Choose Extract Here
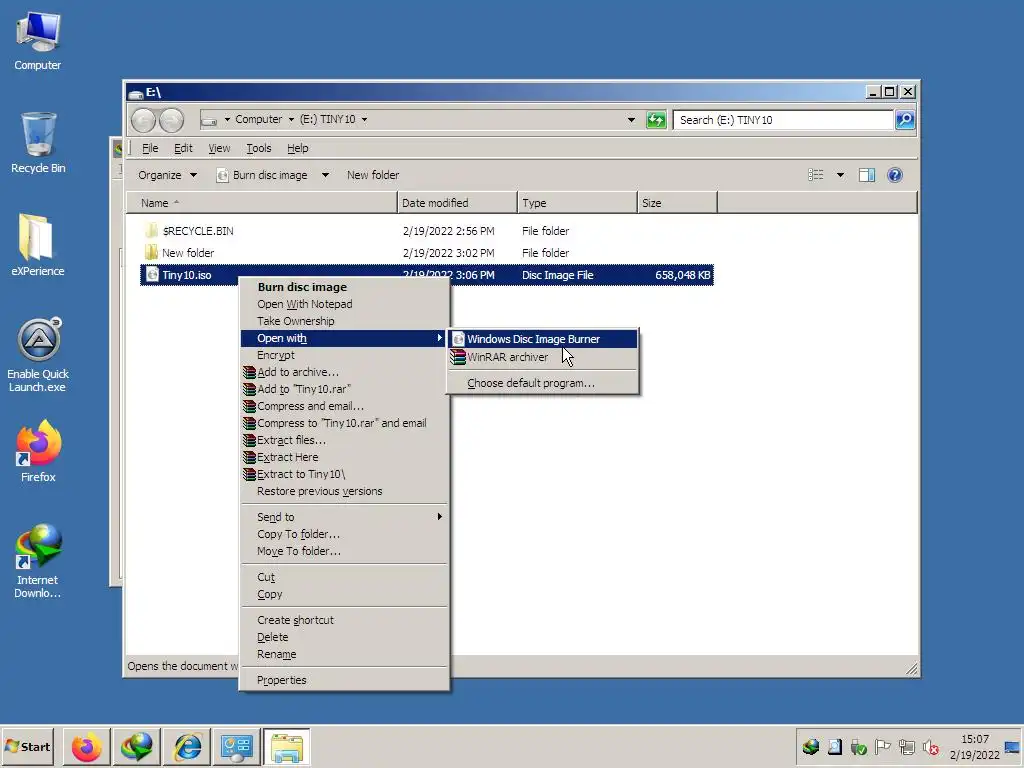1024x768 pixels. click(344, 457)
